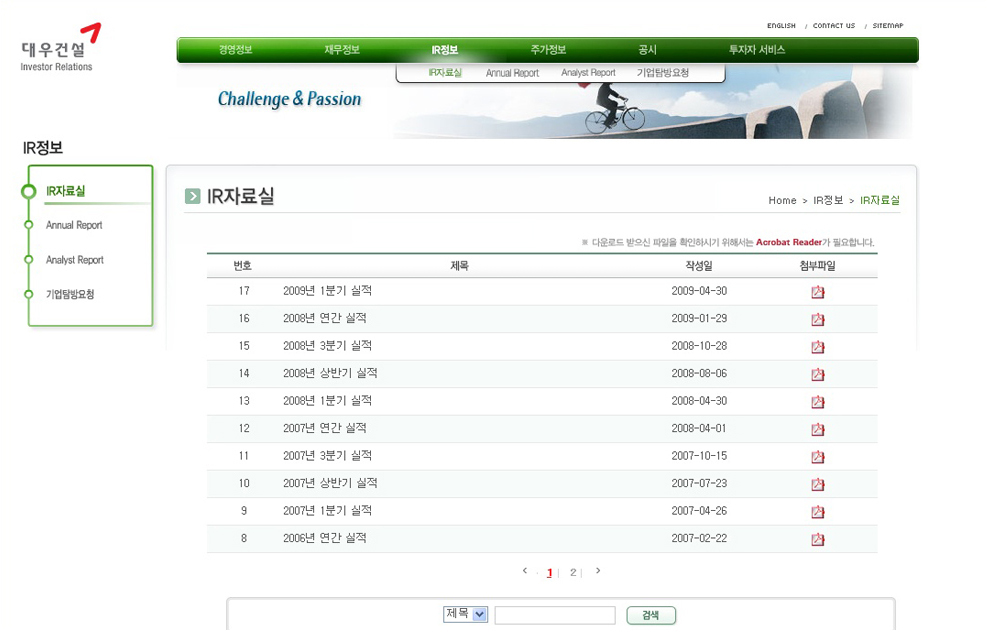
Task: Download the PDF for 2009년 1분기 실적
Action: 817,292
